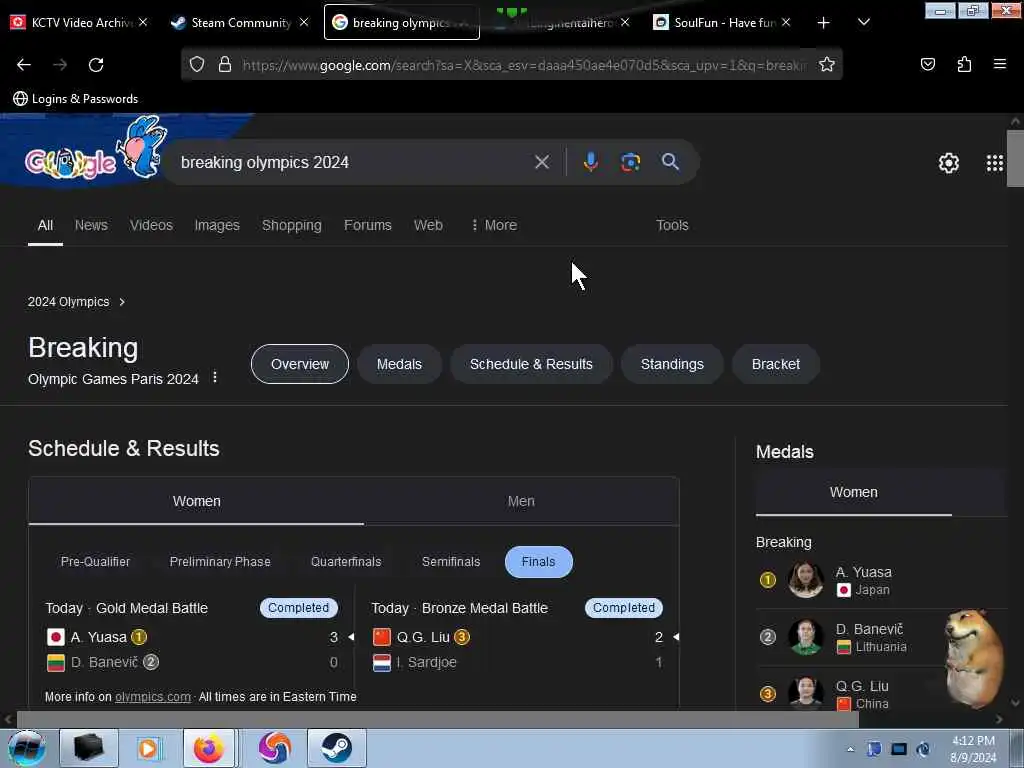Select the Bracket chip
The width and height of the screenshot is (1024, 768).
775,364
